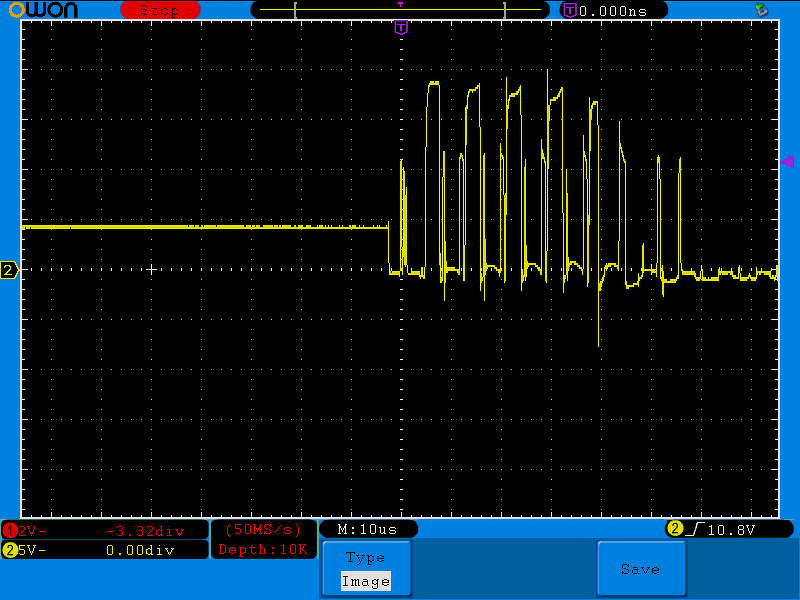800x600 pixels.
Task: Open the Type Image option
Action: [x=366, y=568]
